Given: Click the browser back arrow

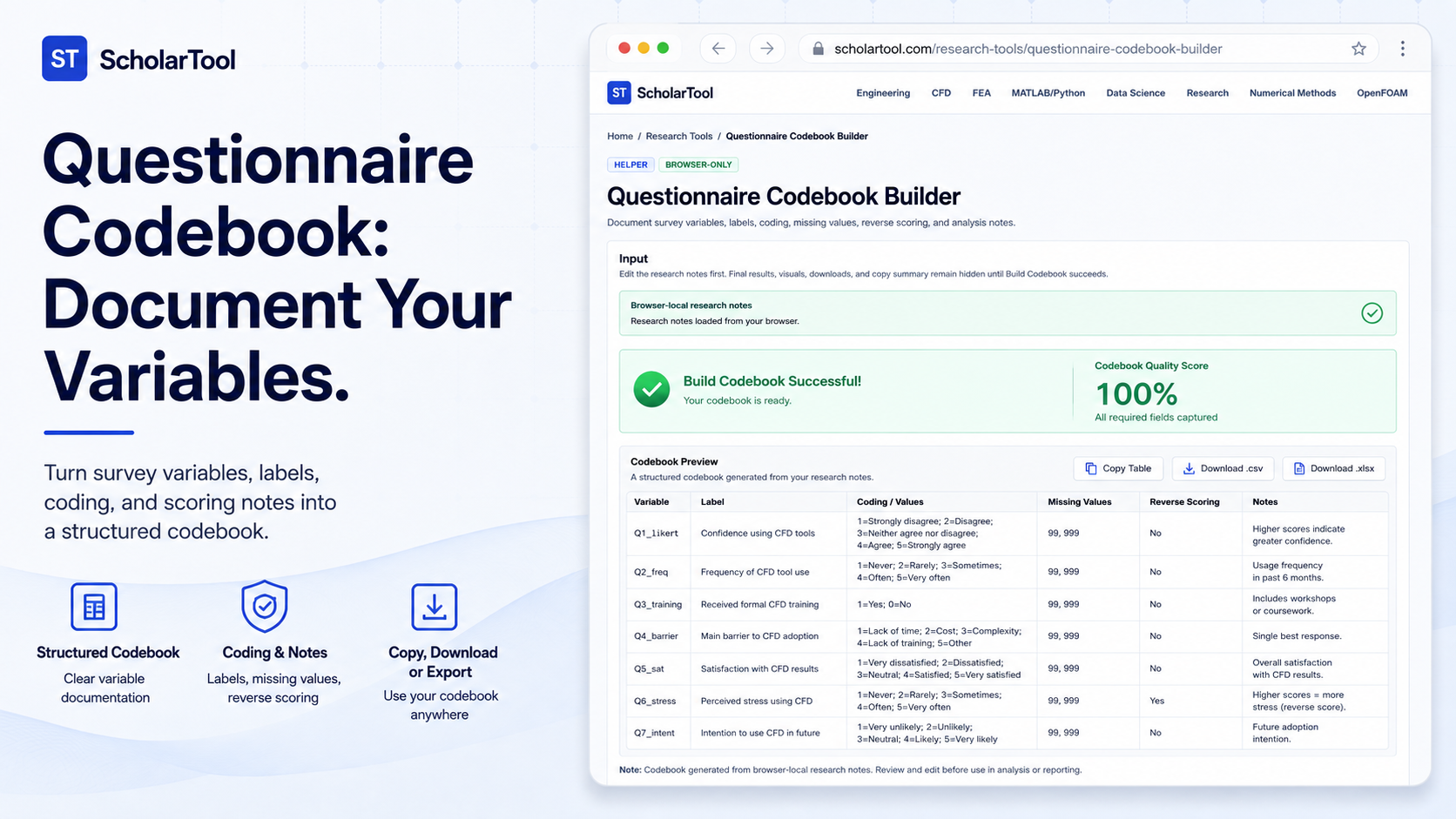Looking at the screenshot, I should coord(718,49).
